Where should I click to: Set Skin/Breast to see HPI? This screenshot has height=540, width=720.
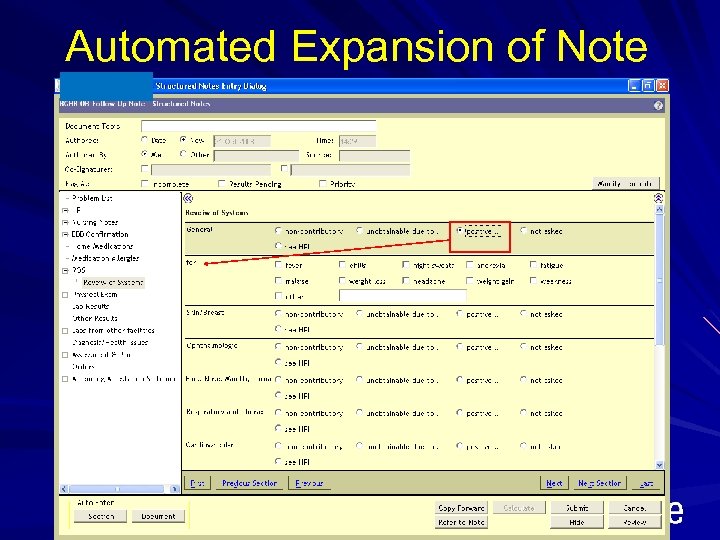point(278,329)
